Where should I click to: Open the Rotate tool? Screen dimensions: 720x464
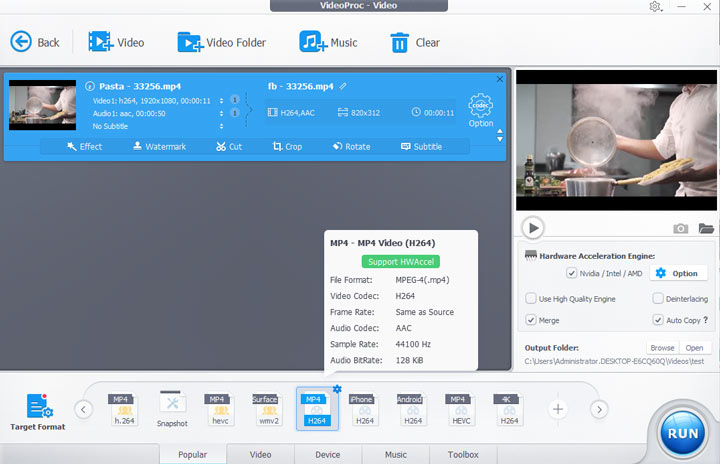point(351,147)
